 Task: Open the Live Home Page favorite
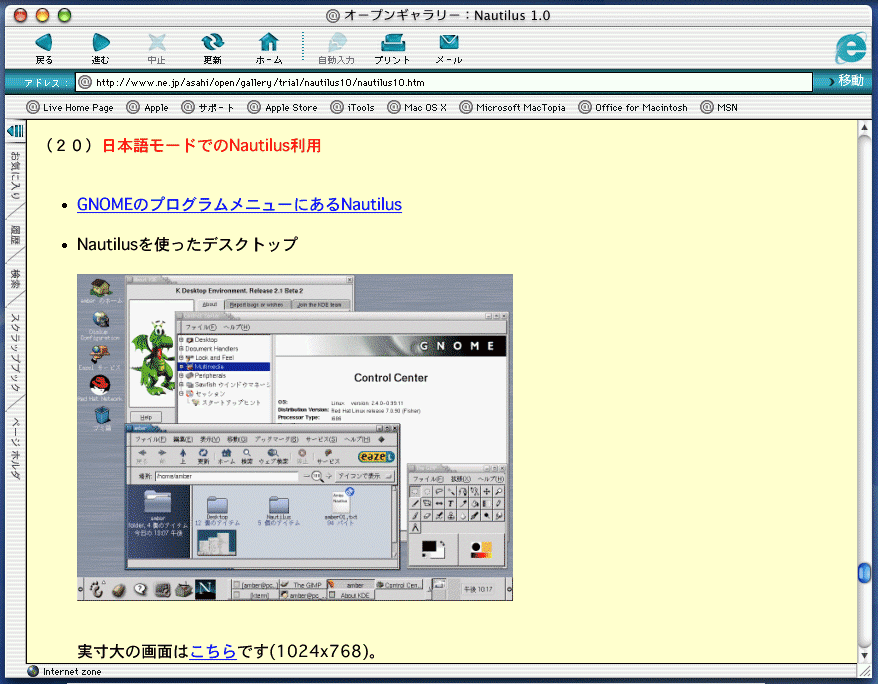tap(71, 107)
